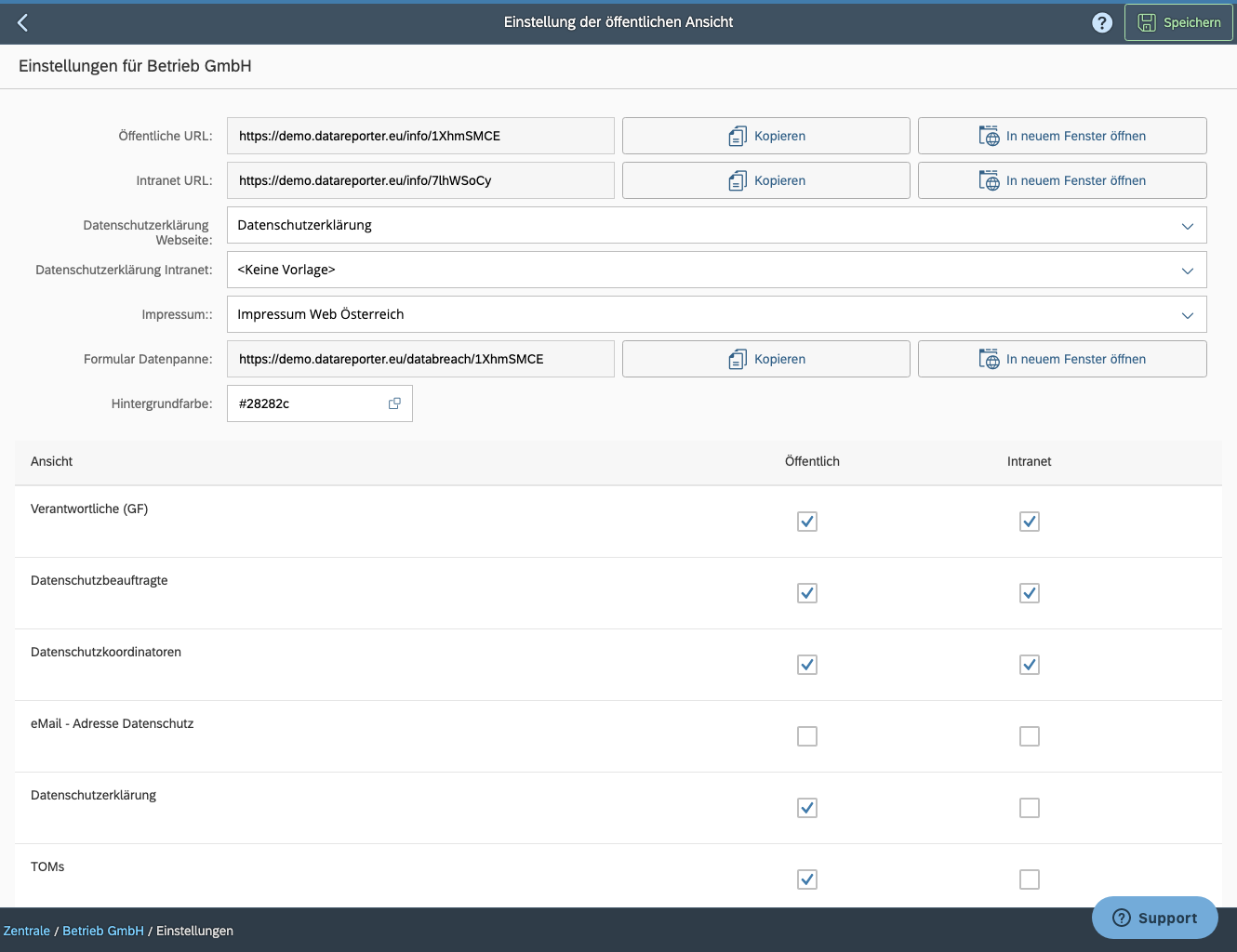Click Kopieren for the Öffentliche URL
The width and height of the screenshot is (1237, 952).
tap(765, 136)
